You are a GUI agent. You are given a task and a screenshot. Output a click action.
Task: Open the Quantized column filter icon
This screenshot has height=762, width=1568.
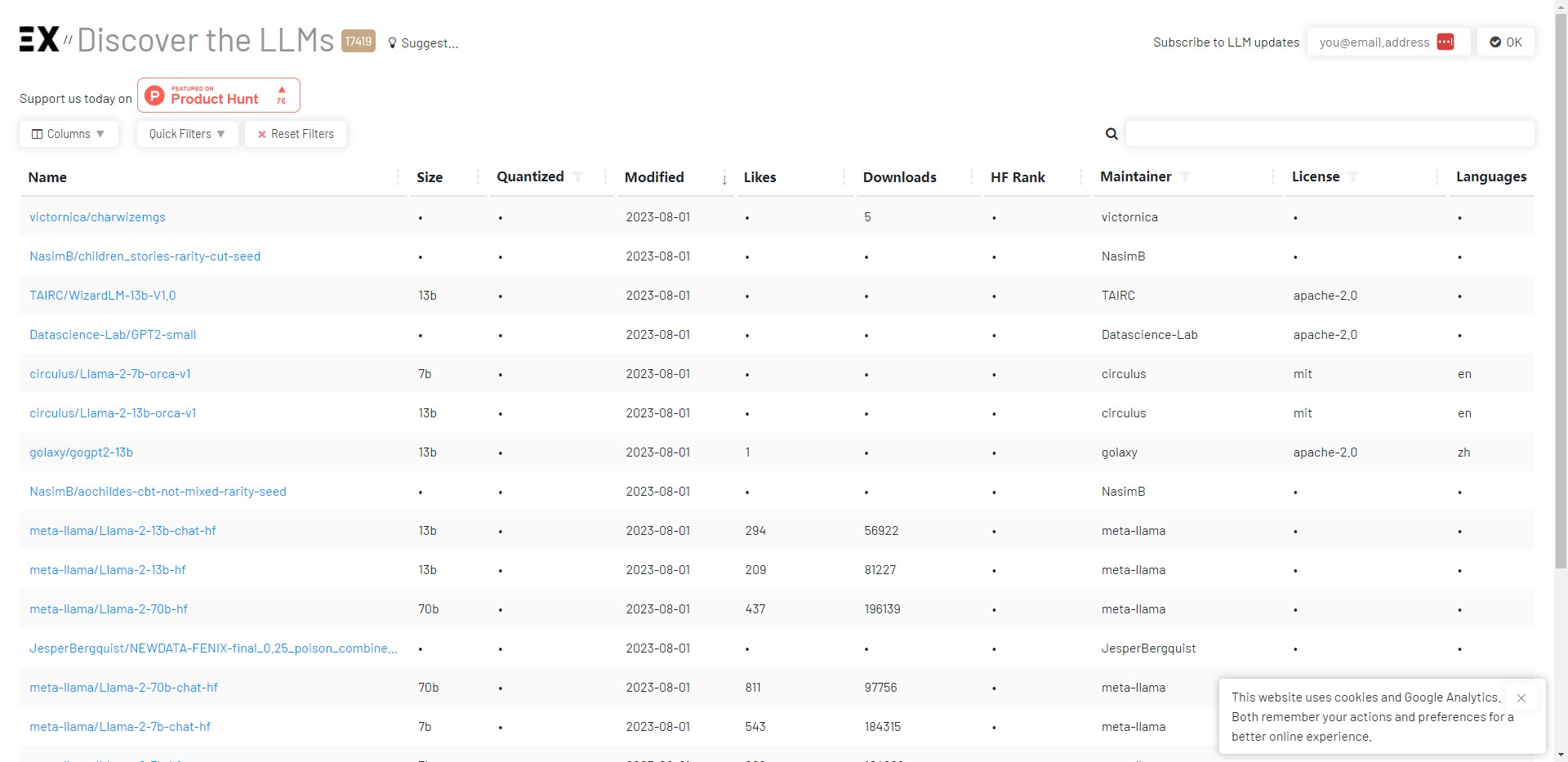point(578,177)
